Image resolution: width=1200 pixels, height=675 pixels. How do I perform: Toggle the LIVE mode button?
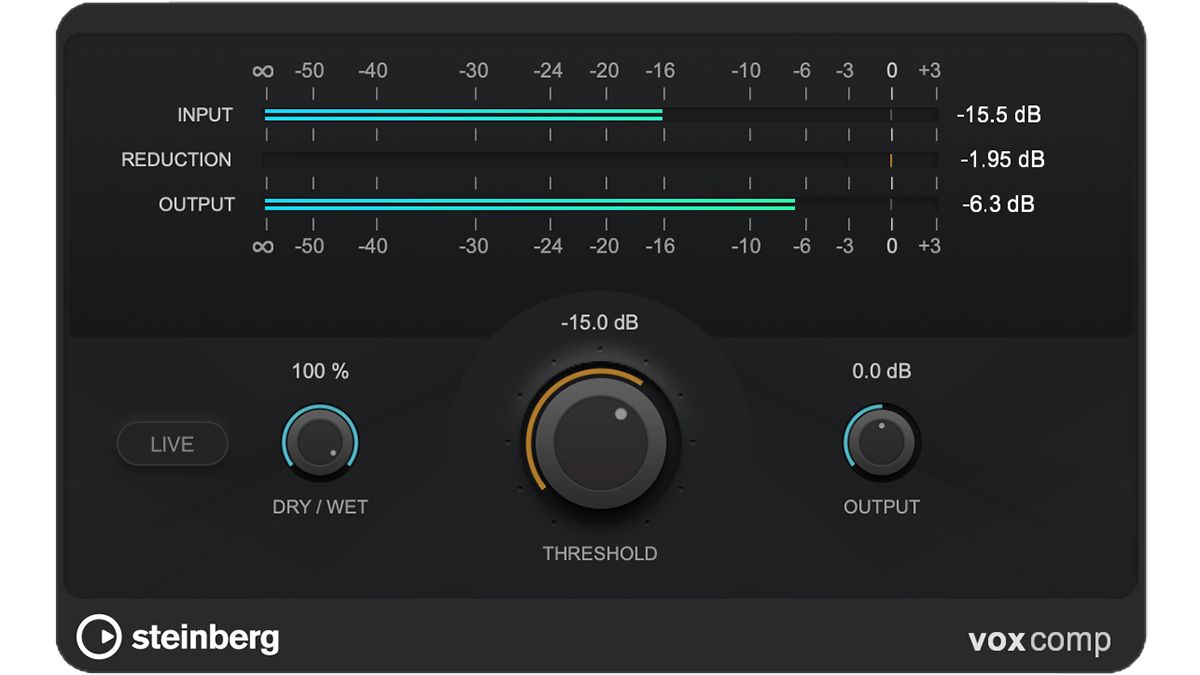coord(172,444)
